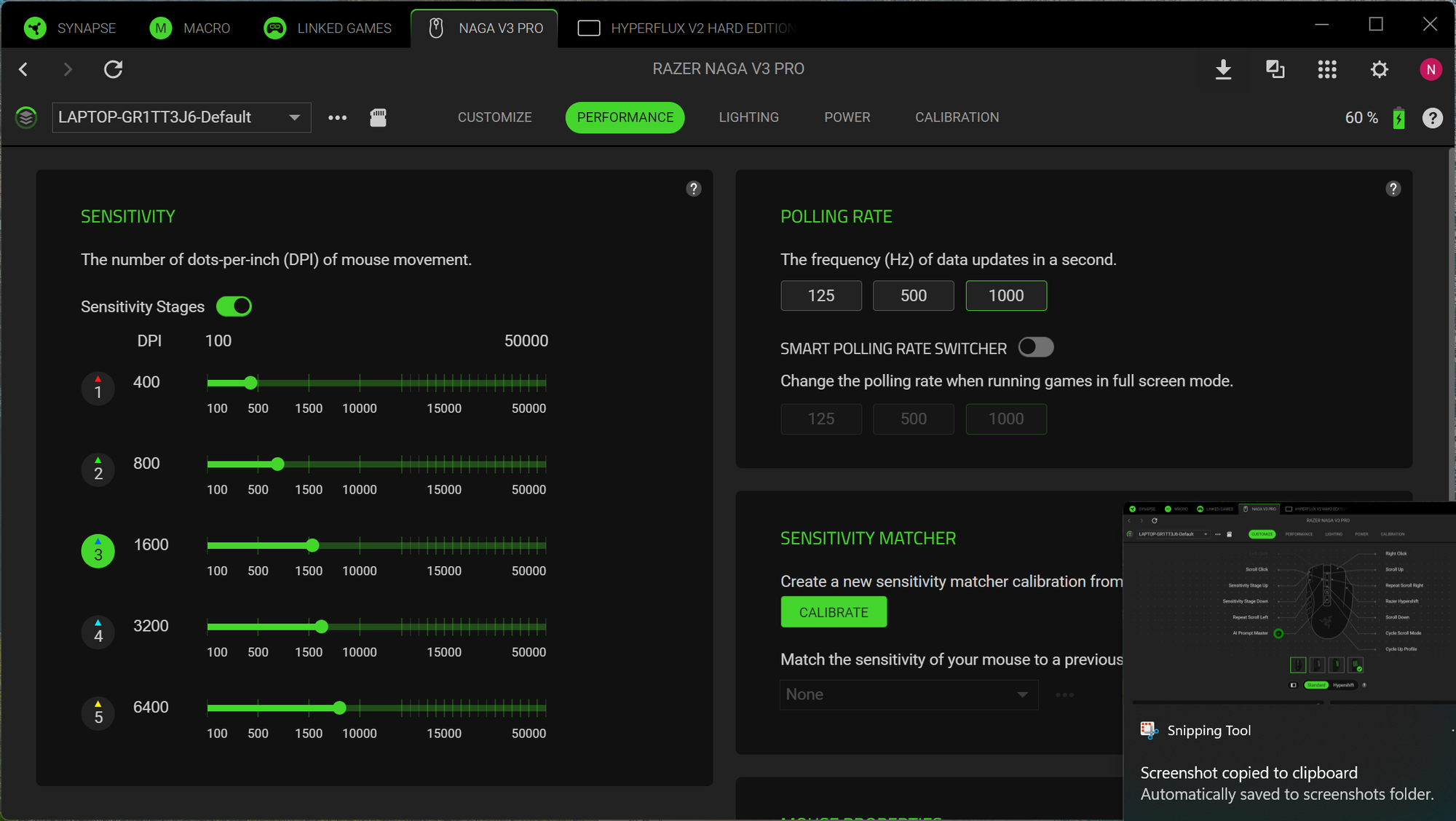
Task: Open the Lighting section
Action: [748, 117]
